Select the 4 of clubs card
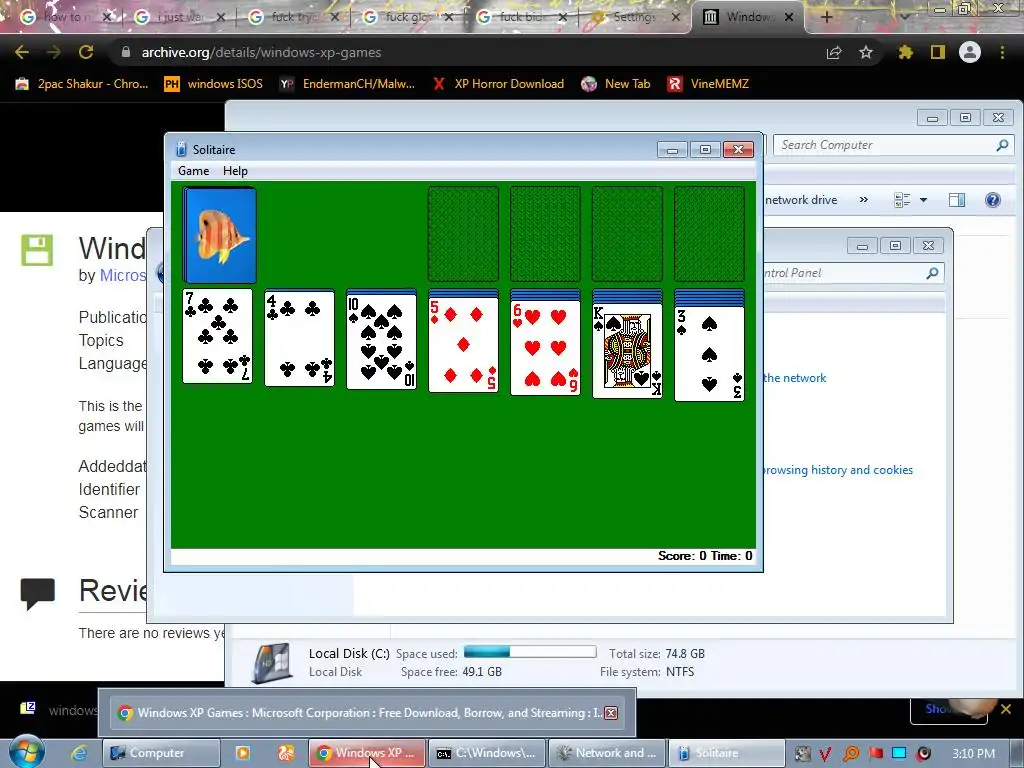 pyautogui.click(x=300, y=339)
